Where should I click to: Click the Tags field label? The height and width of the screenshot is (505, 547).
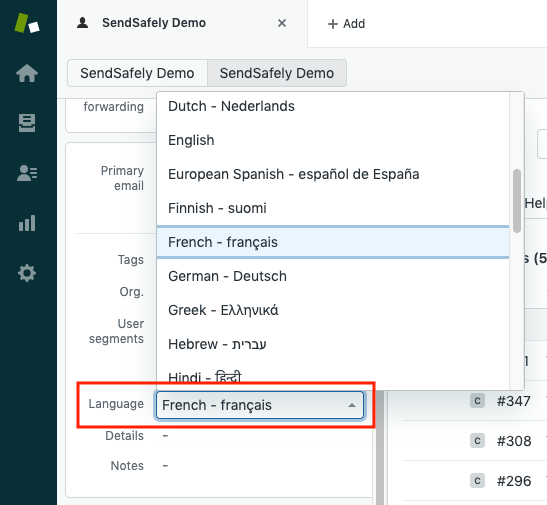[131, 260]
